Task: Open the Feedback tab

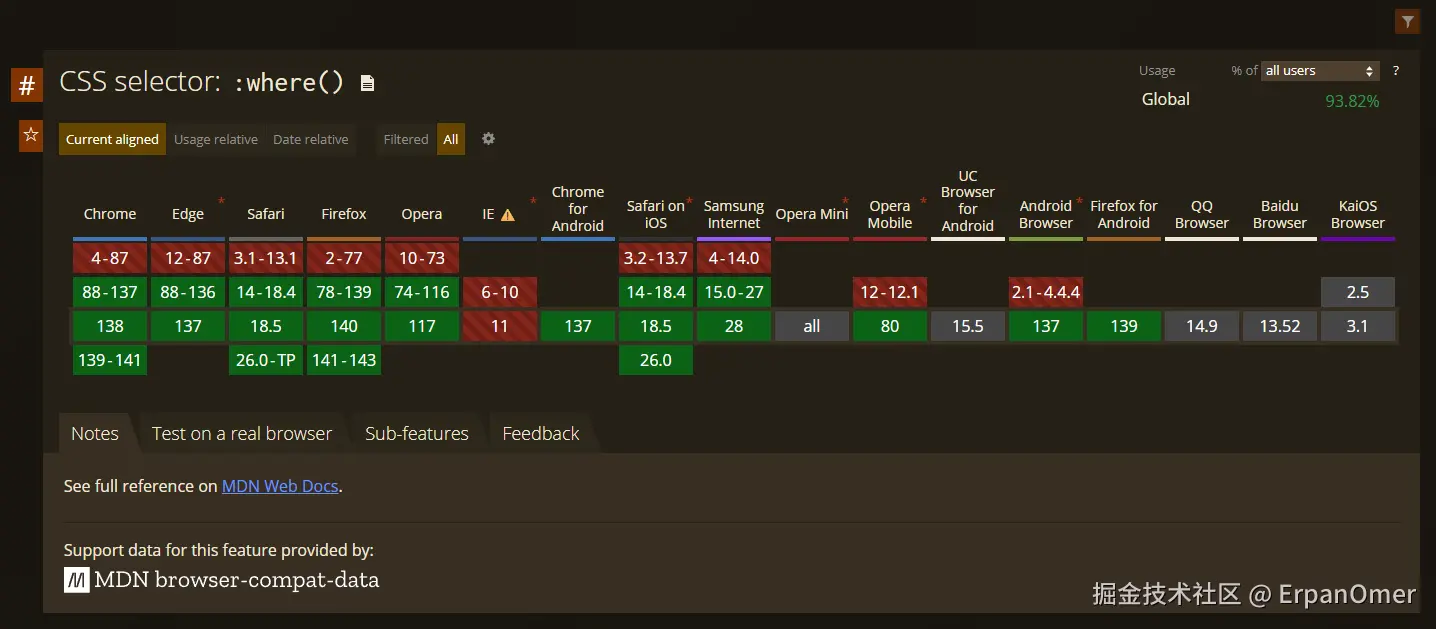Action: 541,433
